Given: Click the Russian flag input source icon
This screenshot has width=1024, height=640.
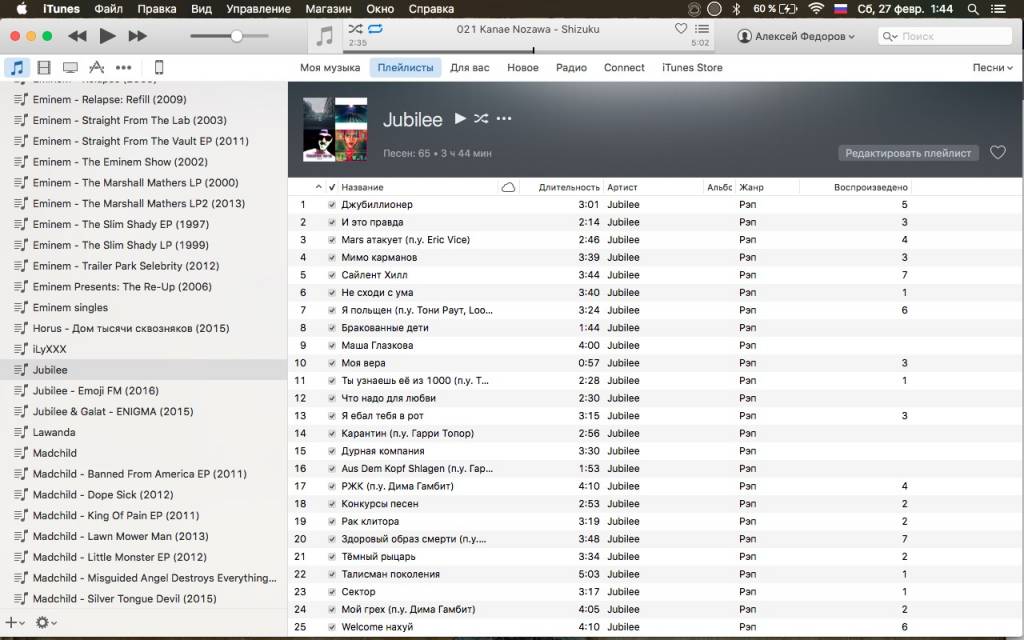Looking at the screenshot, I should point(841,9).
